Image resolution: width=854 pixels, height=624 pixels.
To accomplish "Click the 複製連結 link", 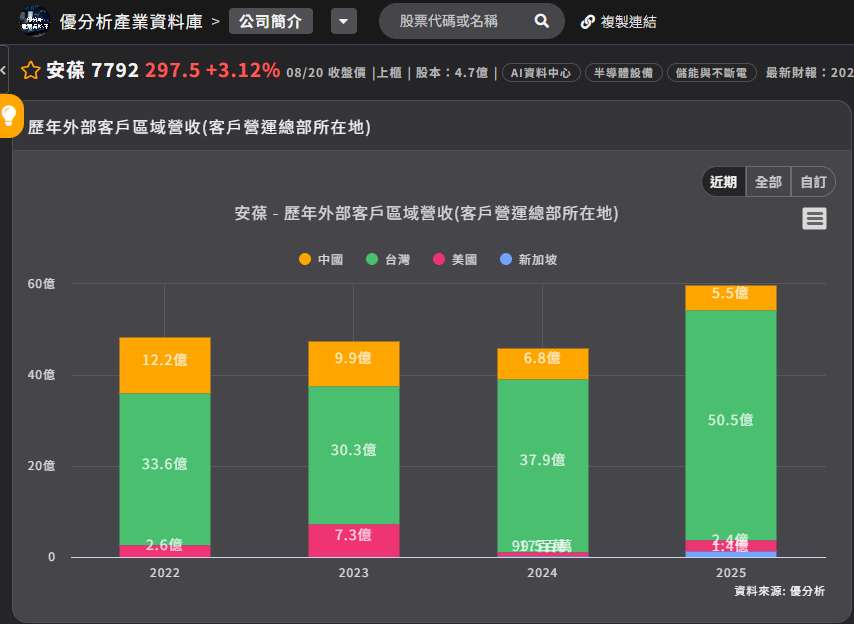I will (x=628, y=22).
